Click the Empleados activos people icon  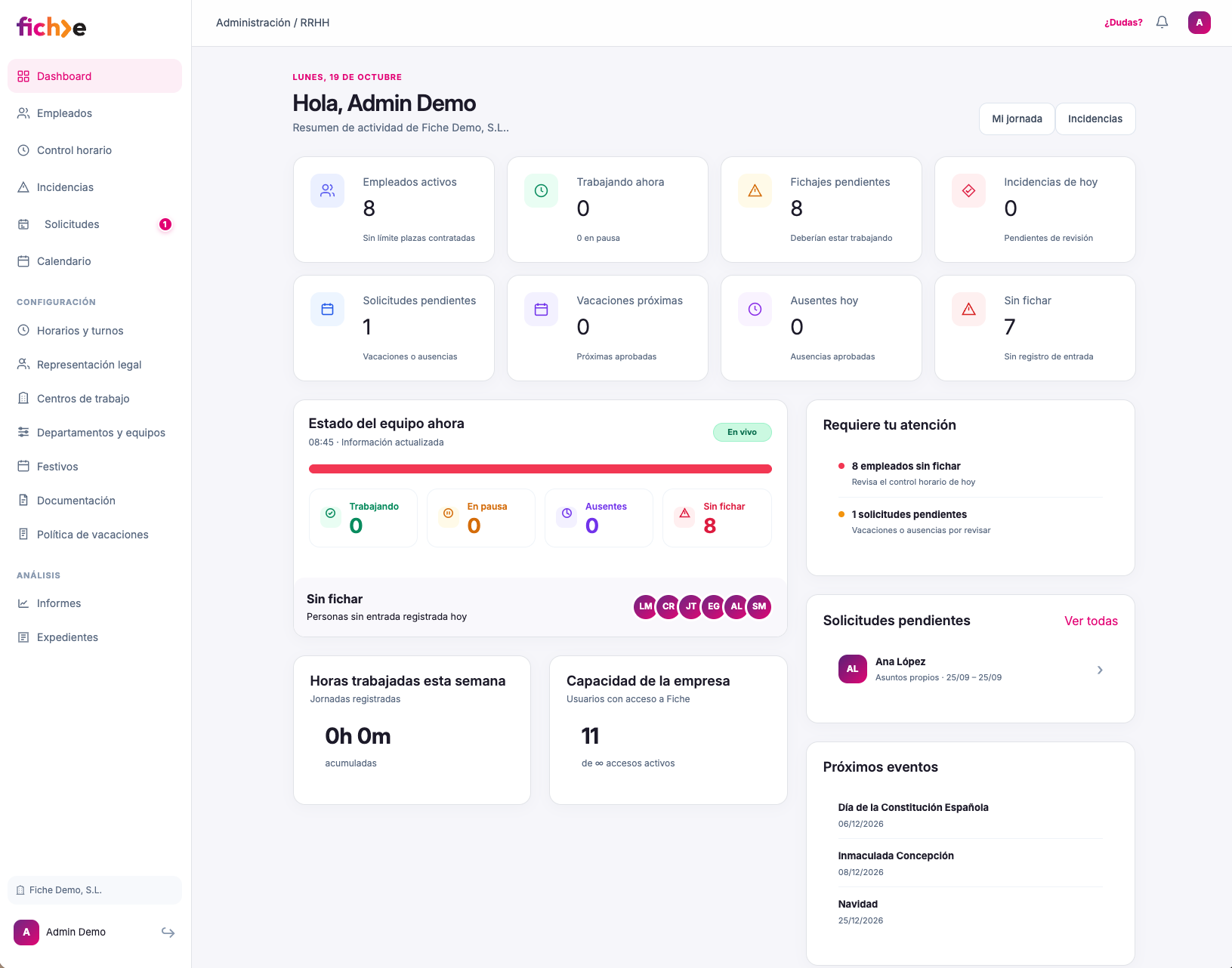[327, 191]
